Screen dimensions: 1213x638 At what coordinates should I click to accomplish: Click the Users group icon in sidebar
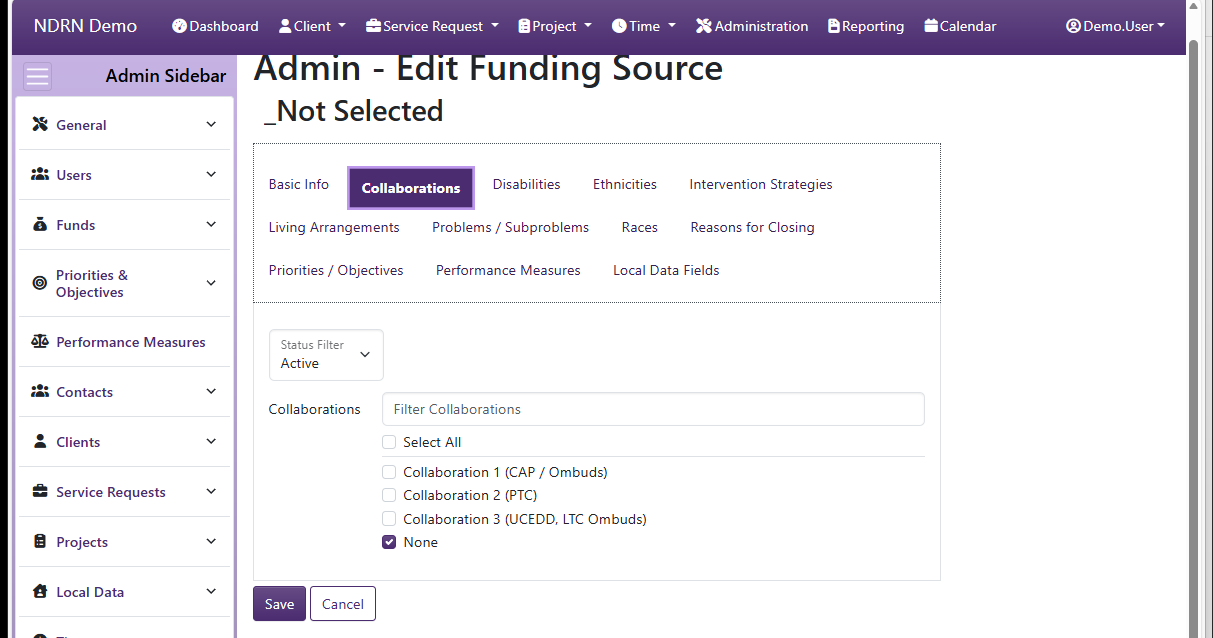point(40,175)
